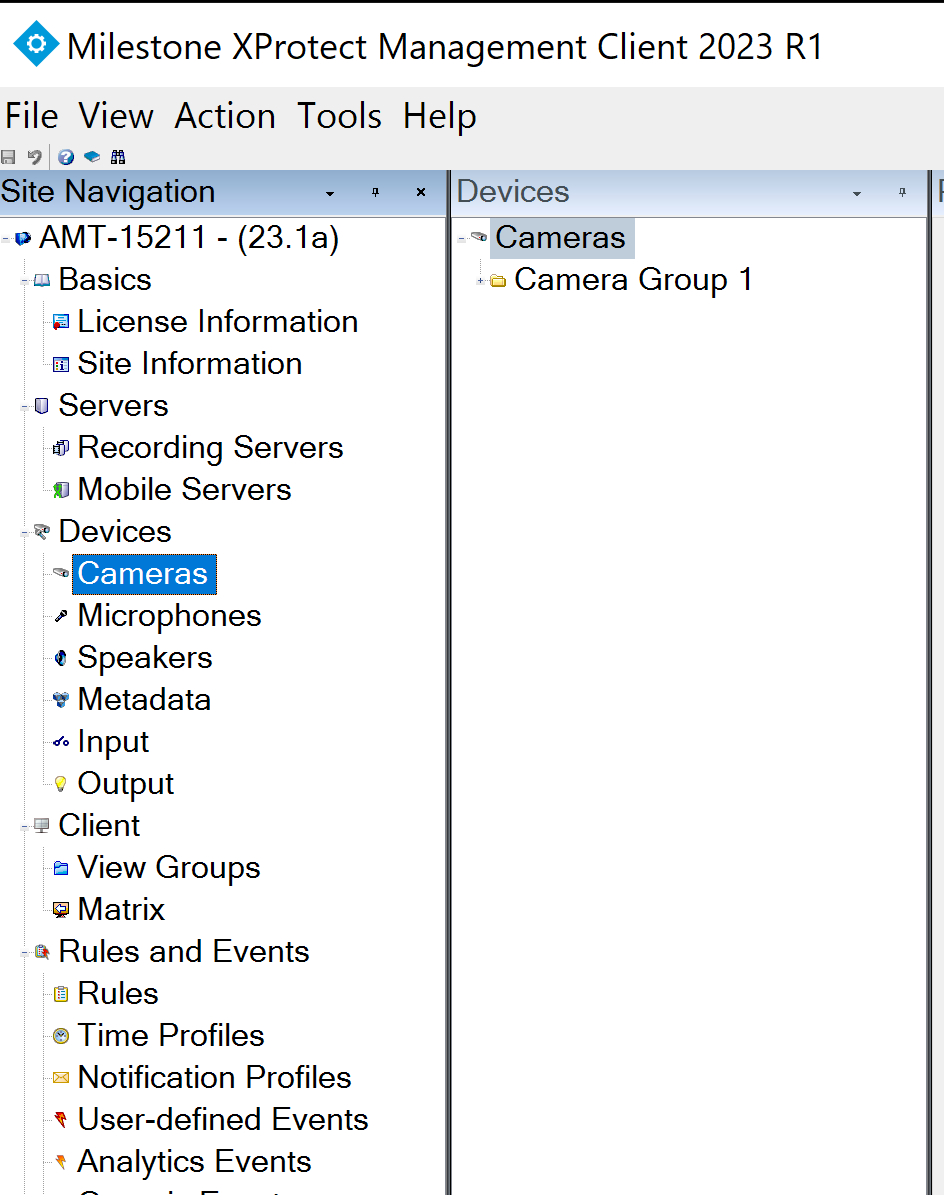This screenshot has height=1195, width=944.
Task: Click the Output lightbulb icon
Action: point(62,784)
